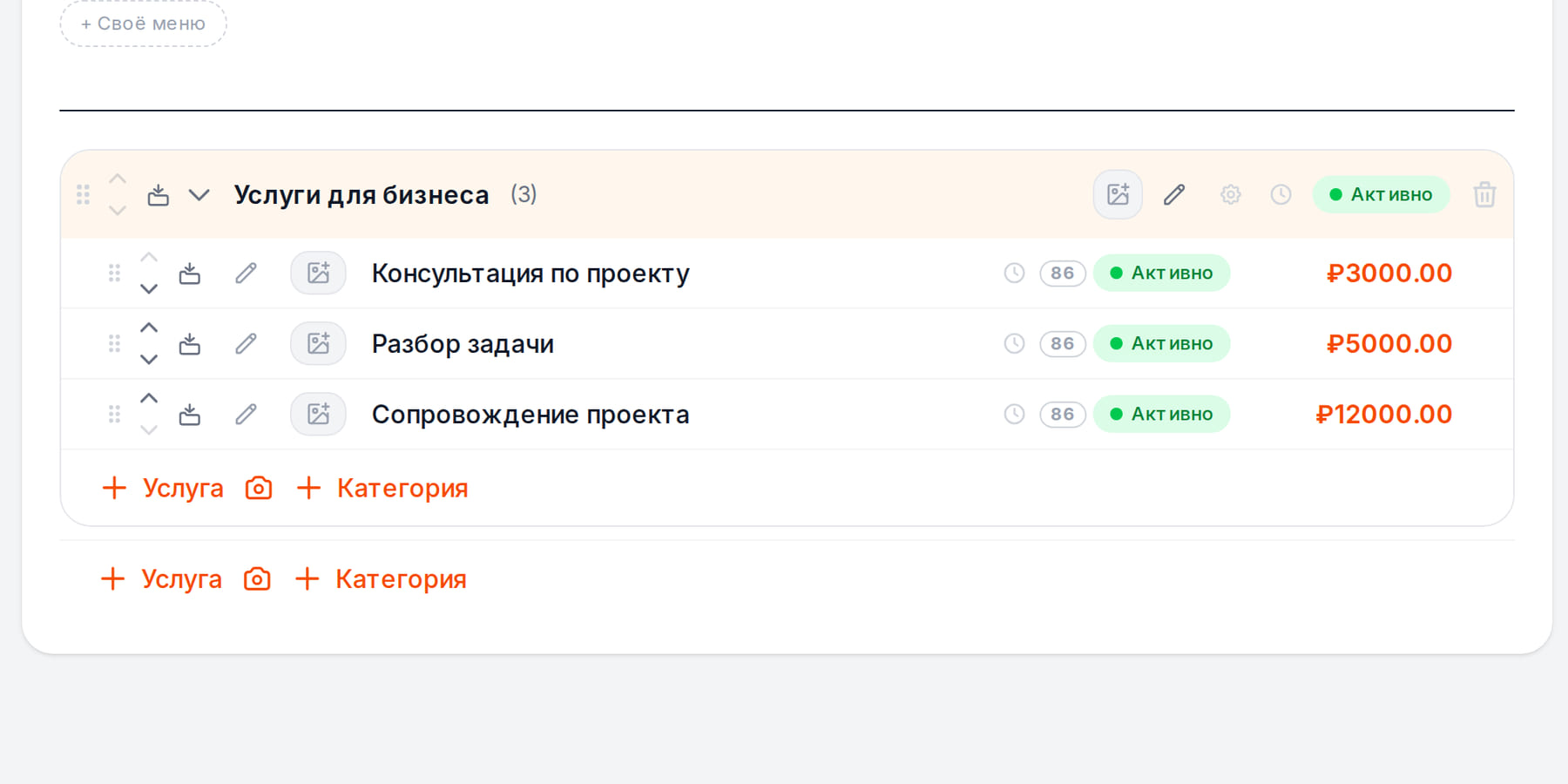Edit 'Разбор задачи' with pencil icon
This screenshot has height=784, width=1568.
coord(246,344)
